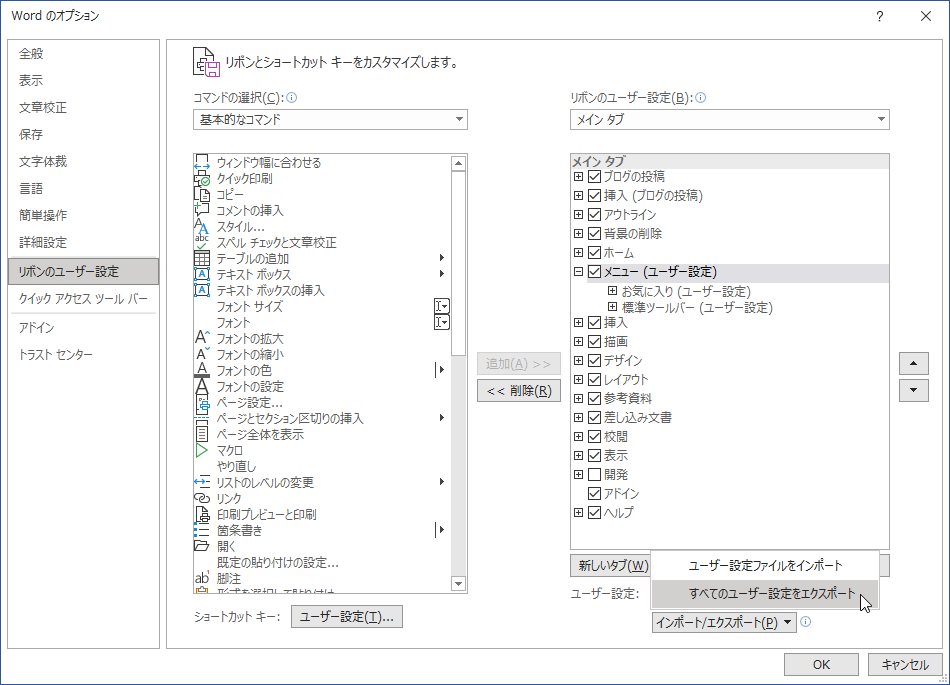Click the << 削除(R) button
The width and height of the screenshot is (950, 685).
pyautogui.click(x=519, y=391)
